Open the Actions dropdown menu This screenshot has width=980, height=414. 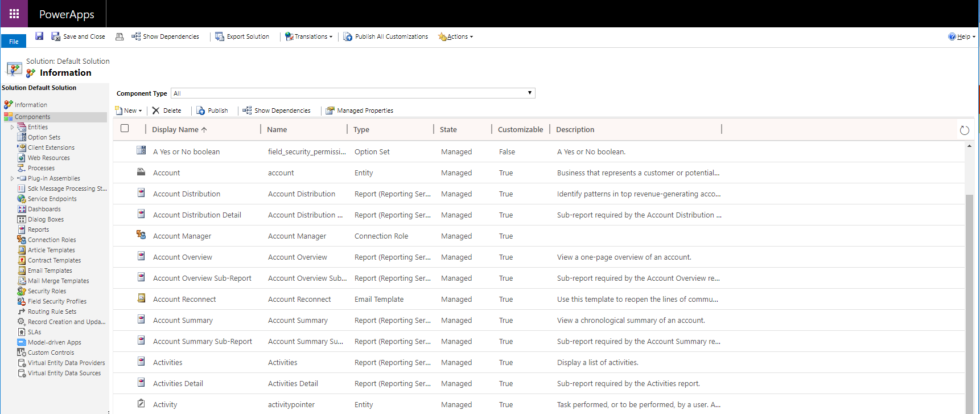point(455,36)
